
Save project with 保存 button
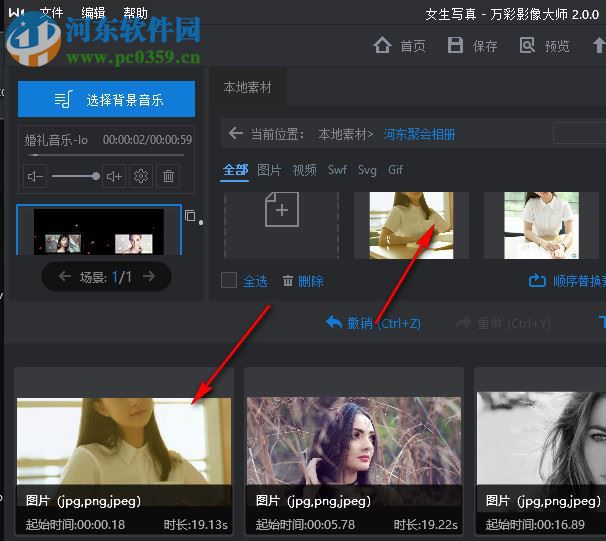[472, 46]
